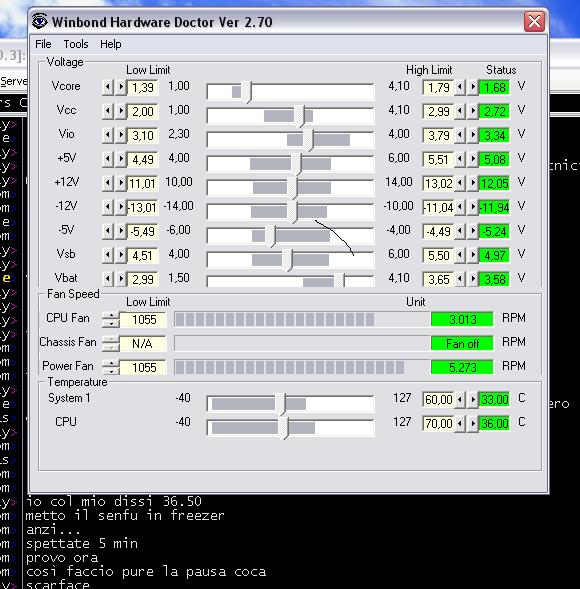Click the CPU temperature slider thumb
Viewport: 580px width, 589px height.
[x=283, y=429]
